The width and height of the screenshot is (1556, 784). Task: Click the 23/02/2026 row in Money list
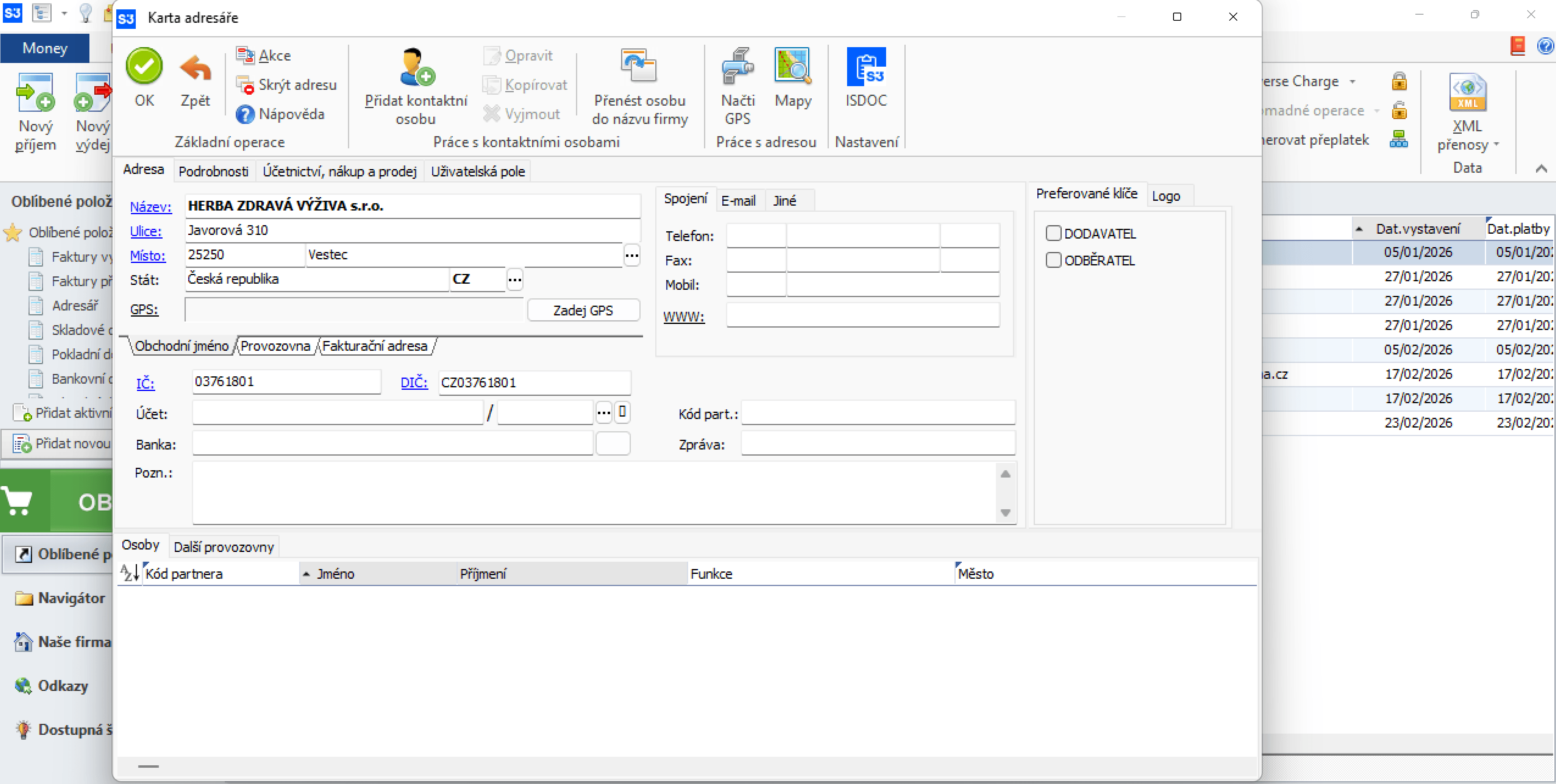(x=1407, y=422)
